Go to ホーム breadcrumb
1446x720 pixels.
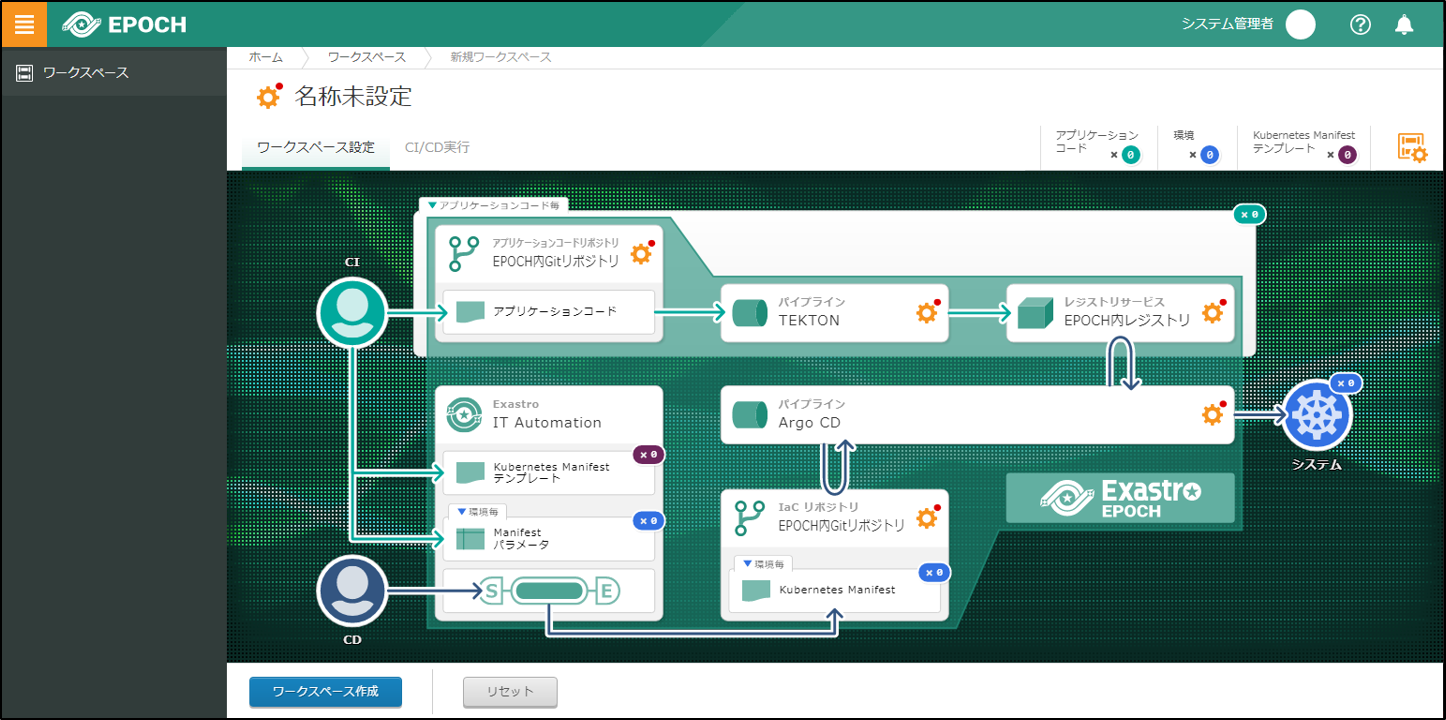pos(266,57)
